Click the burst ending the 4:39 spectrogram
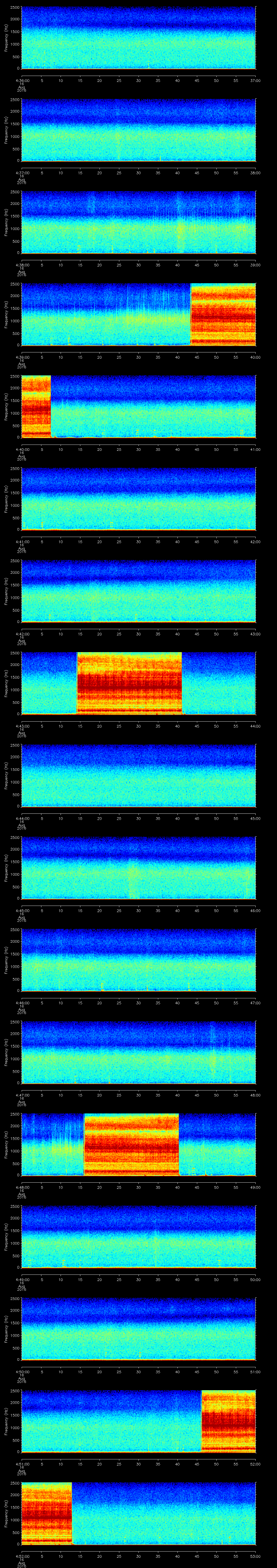This screenshot has height=1568, width=277. [223, 314]
